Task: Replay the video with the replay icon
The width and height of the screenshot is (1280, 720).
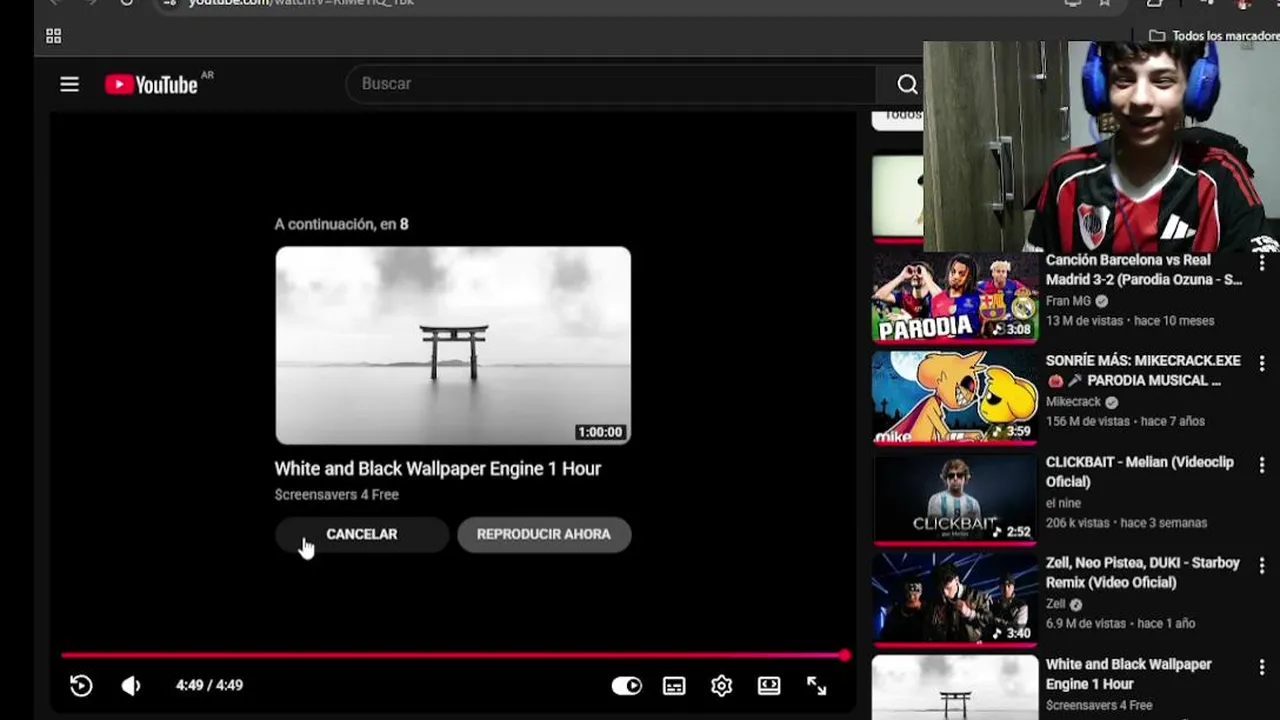Action: coord(81,685)
